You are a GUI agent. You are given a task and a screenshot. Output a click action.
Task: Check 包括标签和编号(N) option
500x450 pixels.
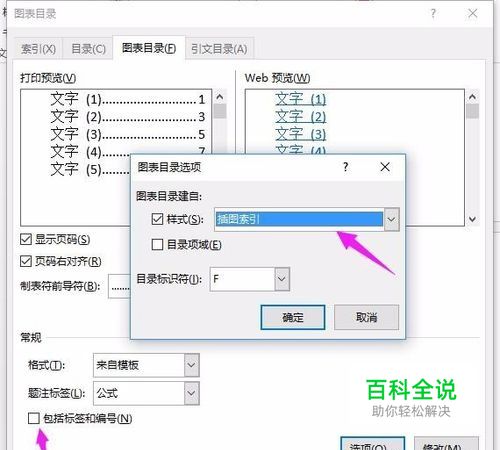coord(34,418)
